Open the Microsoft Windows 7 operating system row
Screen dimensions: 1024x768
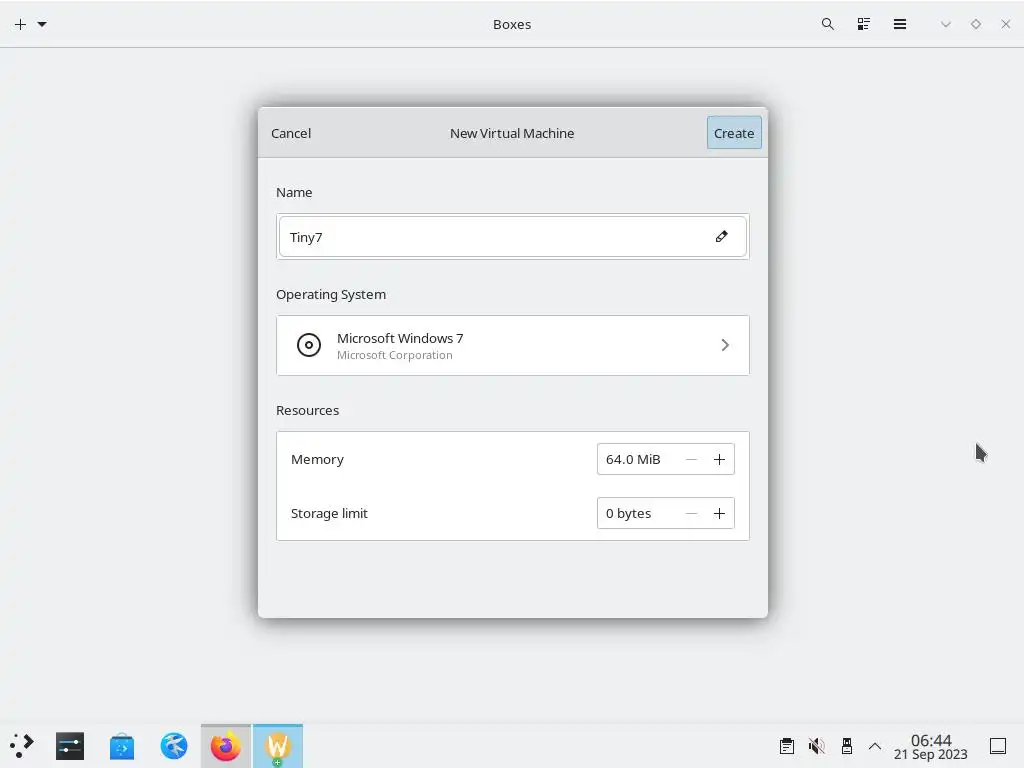click(513, 345)
